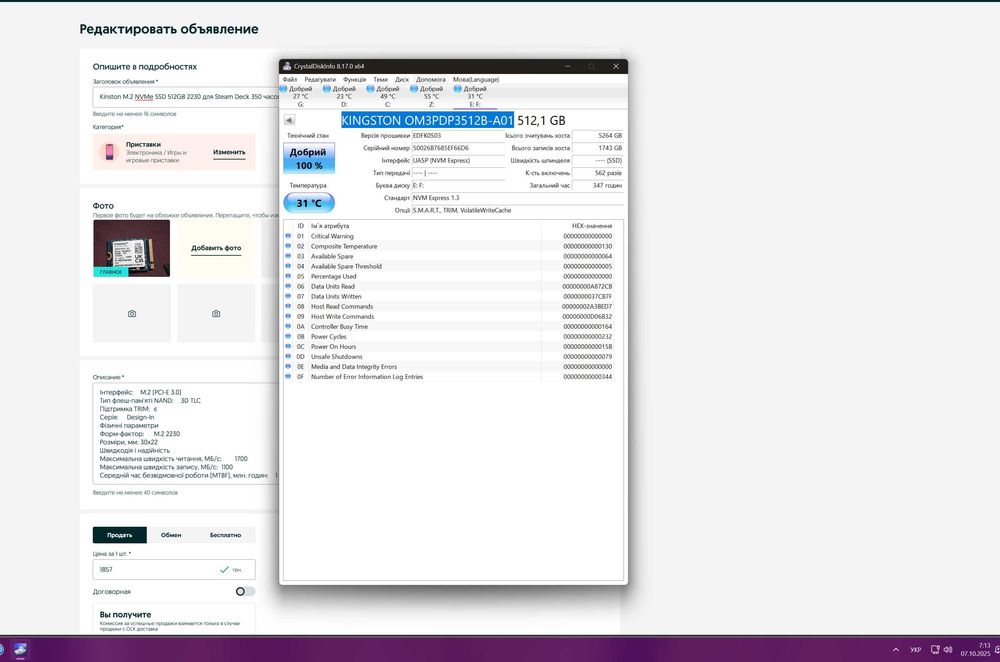The width and height of the screenshot is (1000, 662).
Task: Click the main SSD photo thumbnail
Action: click(131, 248)
